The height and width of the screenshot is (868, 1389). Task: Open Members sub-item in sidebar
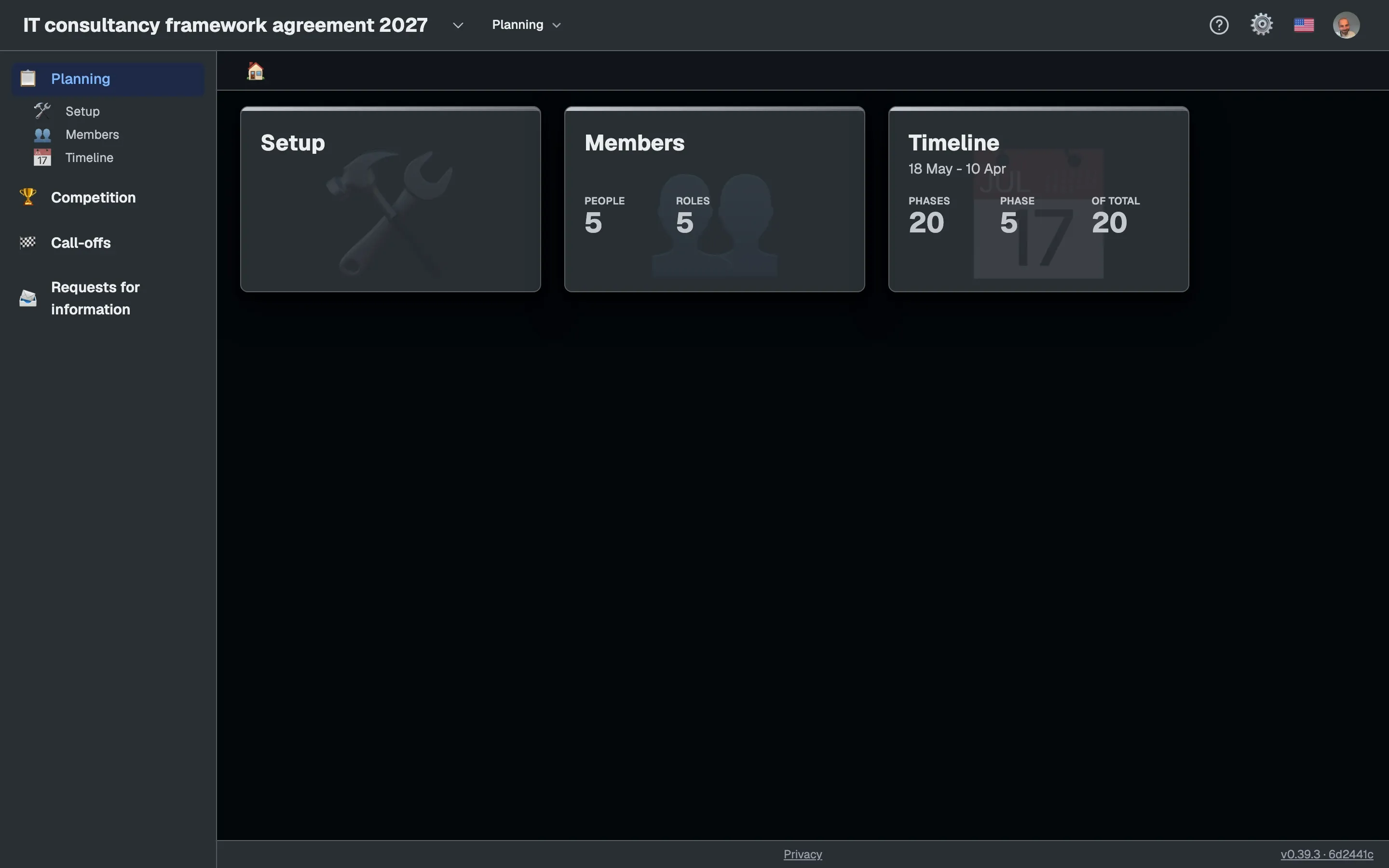point(92,135)
